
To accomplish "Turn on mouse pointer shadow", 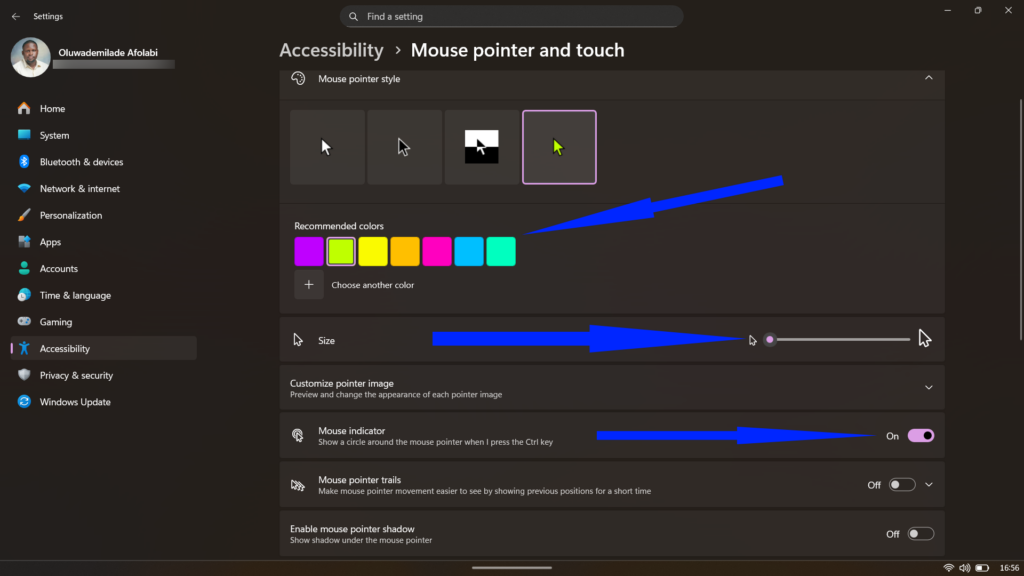I will (921, 533).
